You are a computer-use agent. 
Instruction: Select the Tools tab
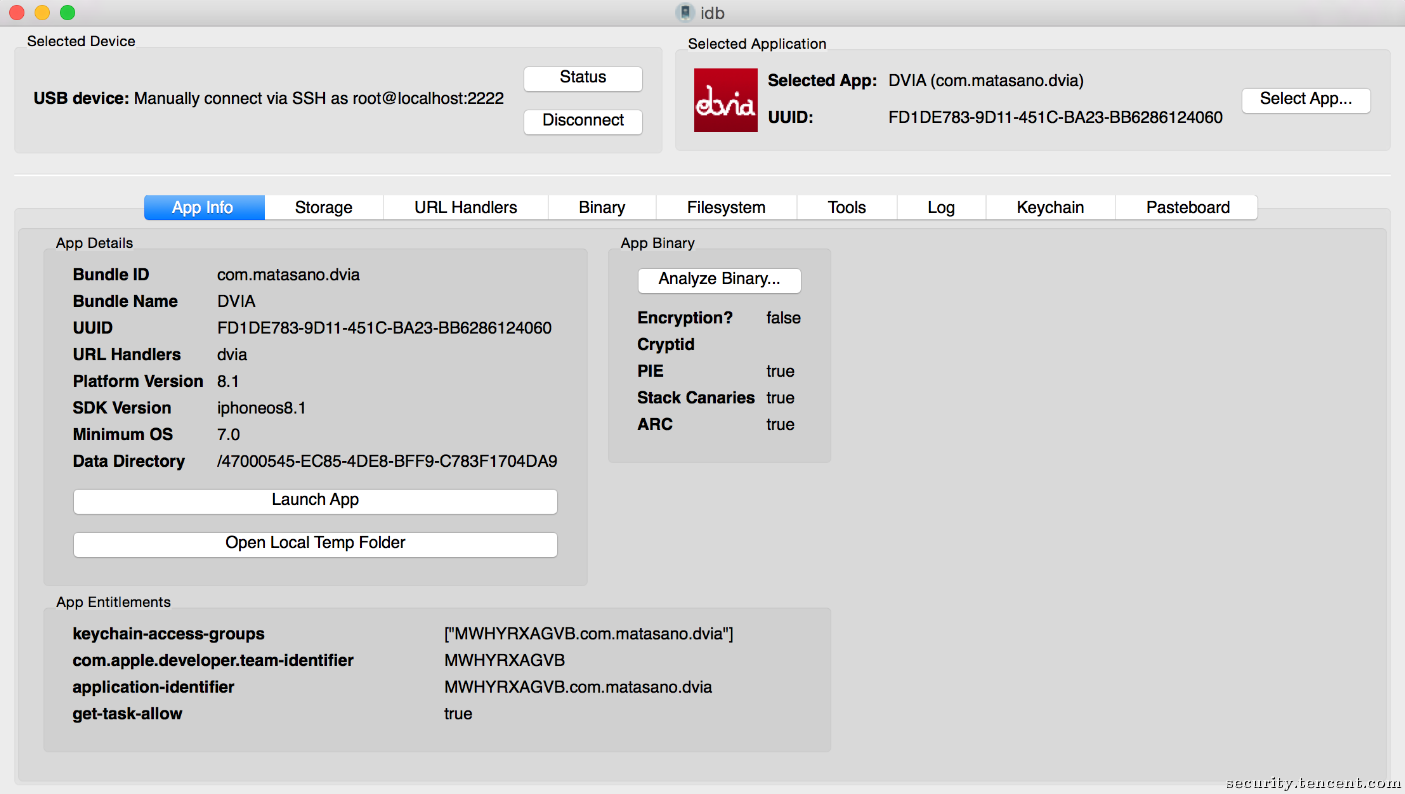pos(847,207)
